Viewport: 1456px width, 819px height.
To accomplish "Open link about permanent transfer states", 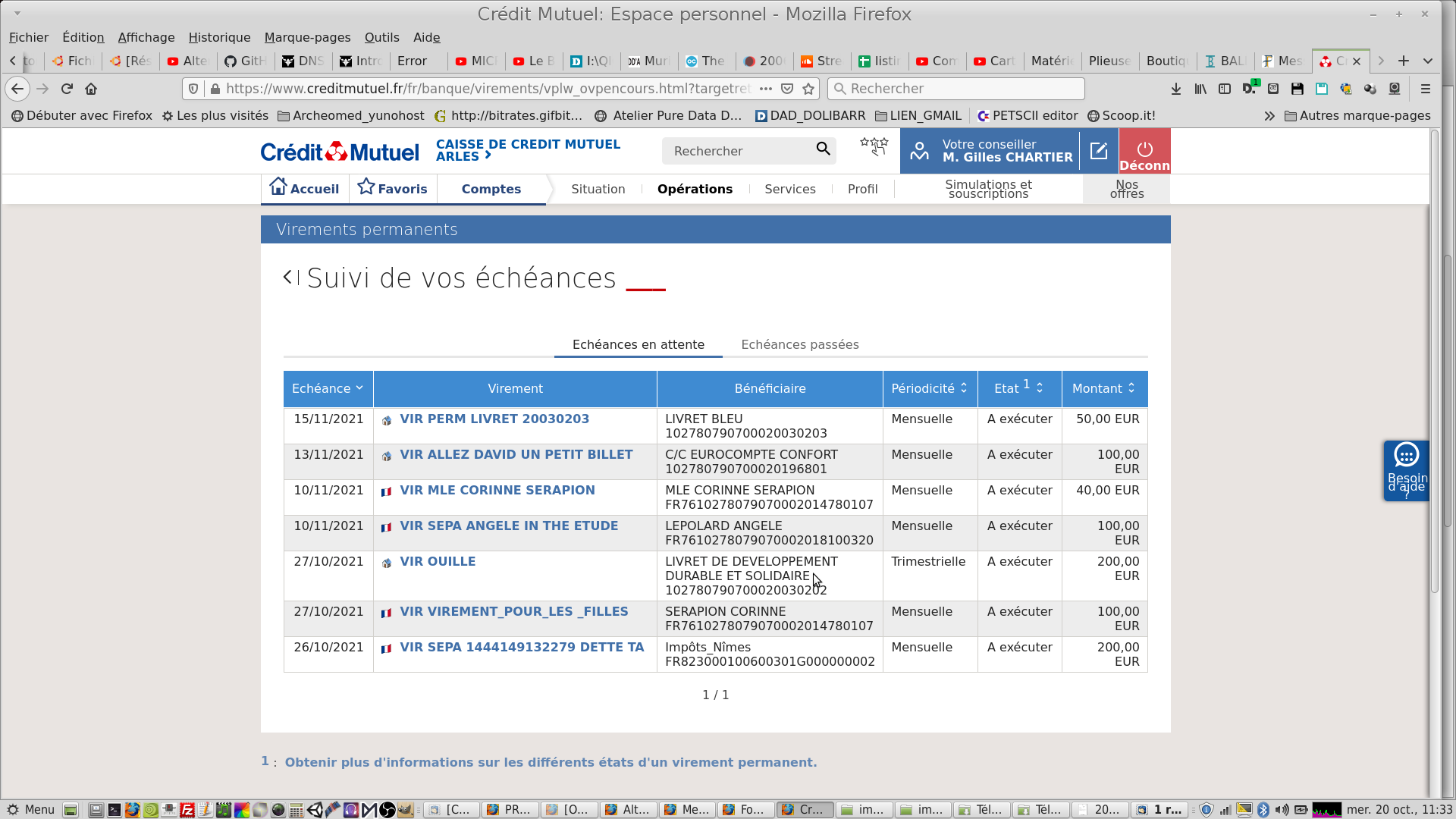I will 551,762.
